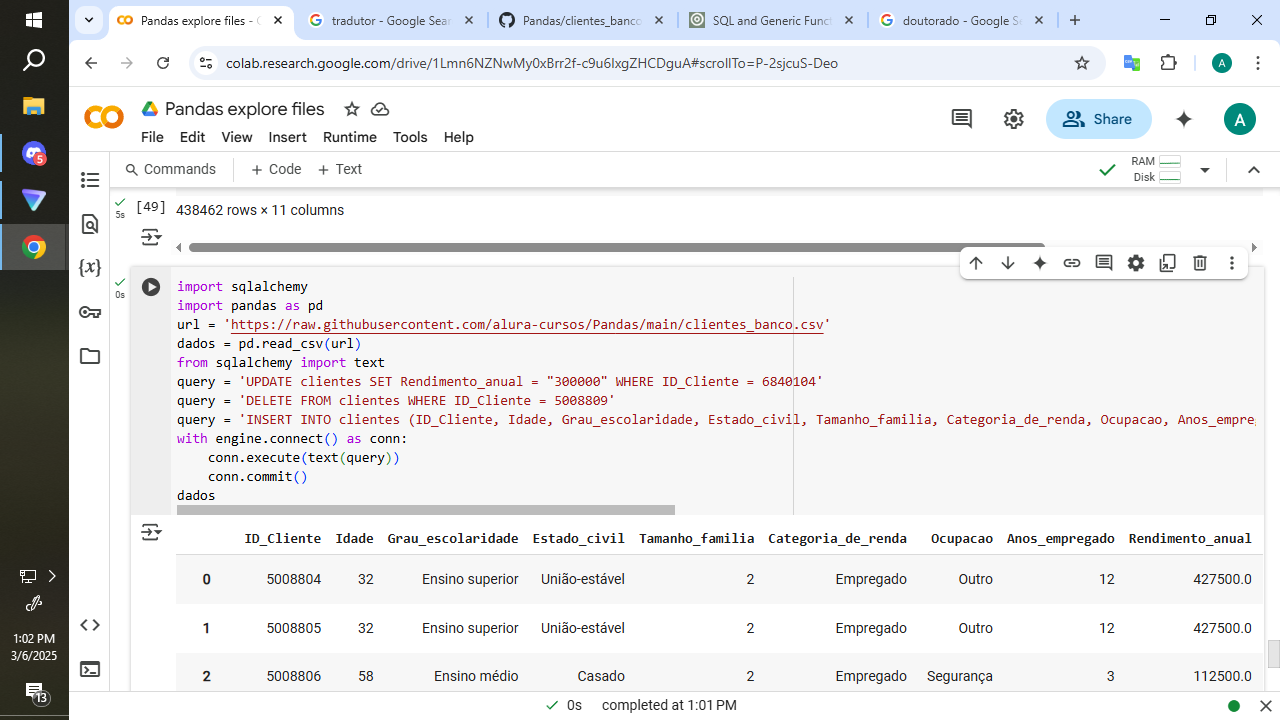Move cell down with arrow icon
This screenshot has width=1280, height=720.
pos(1008,263)
